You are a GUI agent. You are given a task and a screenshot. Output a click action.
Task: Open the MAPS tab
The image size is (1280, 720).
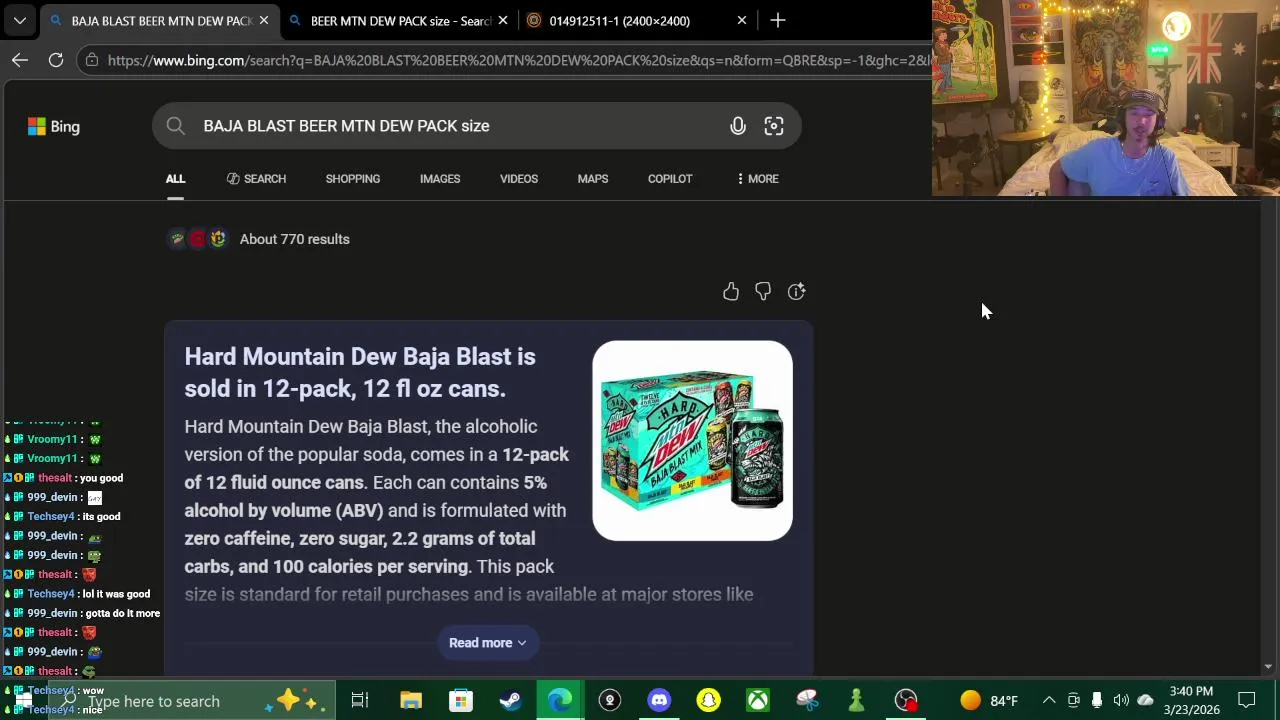(x=593, y=179)
